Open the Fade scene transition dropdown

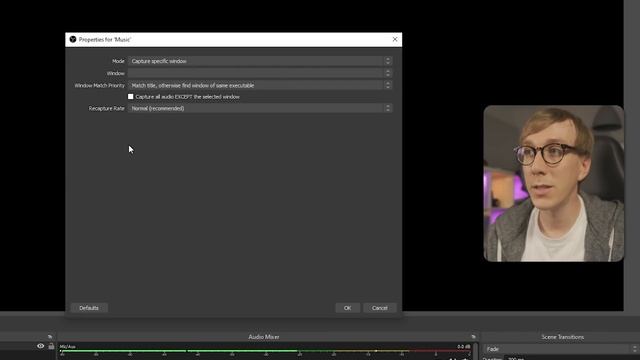(x=561, y=349)
